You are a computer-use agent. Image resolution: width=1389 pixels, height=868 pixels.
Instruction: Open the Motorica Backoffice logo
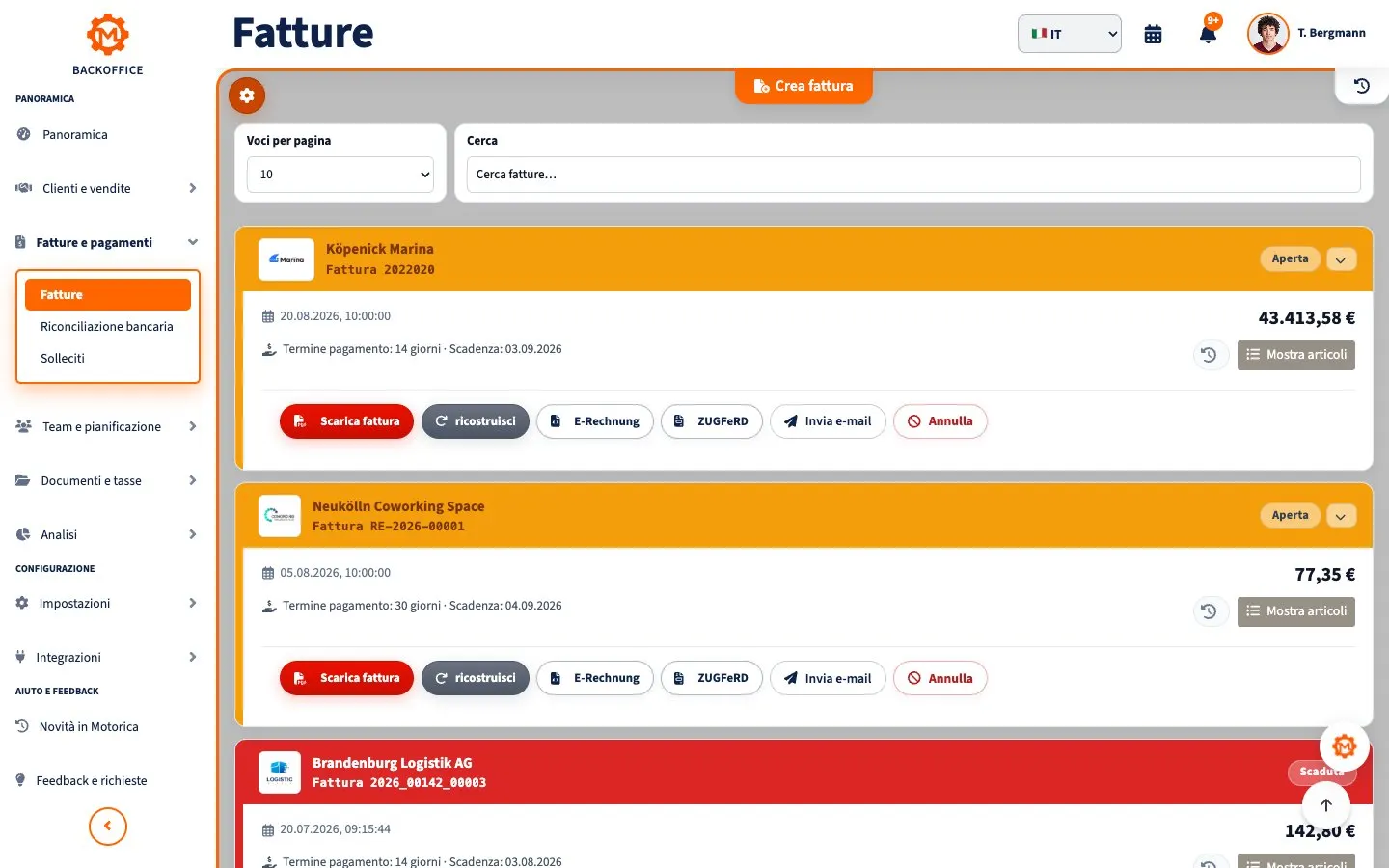pos(107,44)
